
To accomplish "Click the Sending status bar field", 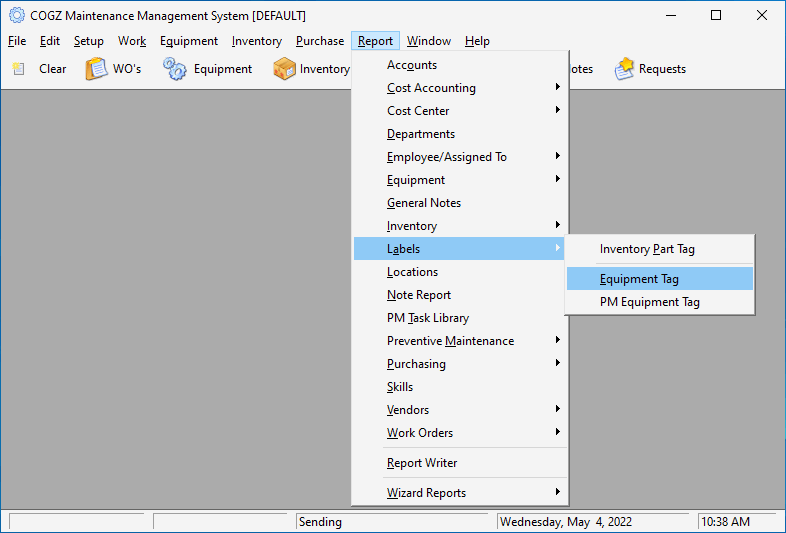I will (391, 522).
